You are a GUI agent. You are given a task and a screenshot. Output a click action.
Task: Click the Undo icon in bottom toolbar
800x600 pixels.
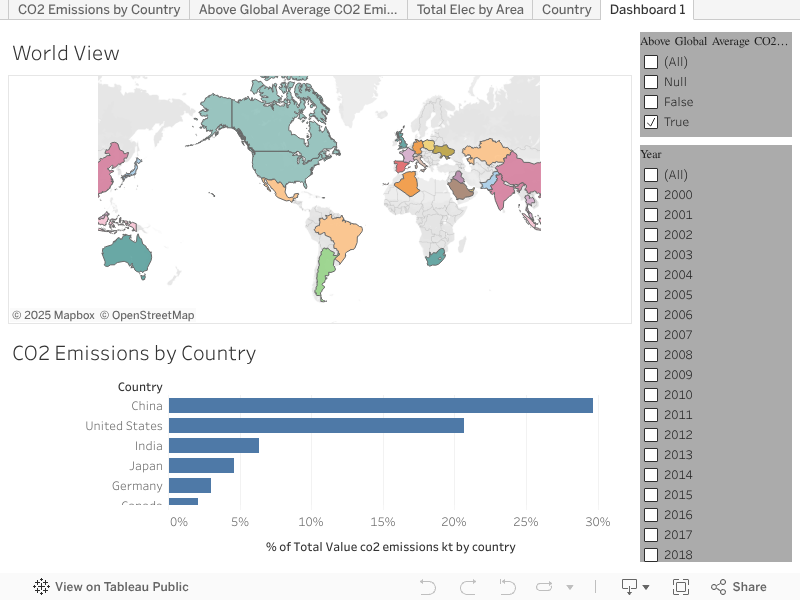428,587
